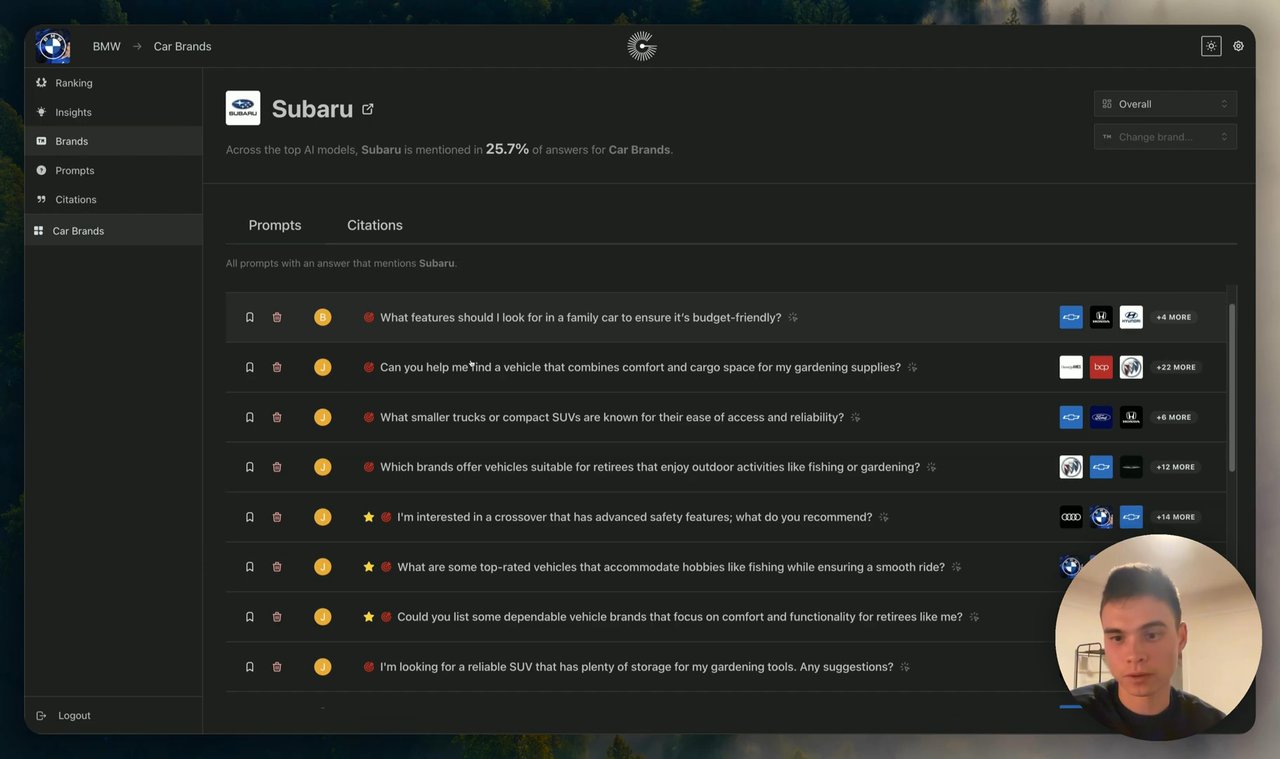Open Ranking in the sidebar
This screenshot has height=759, width=1280.
tap(113, 83)
